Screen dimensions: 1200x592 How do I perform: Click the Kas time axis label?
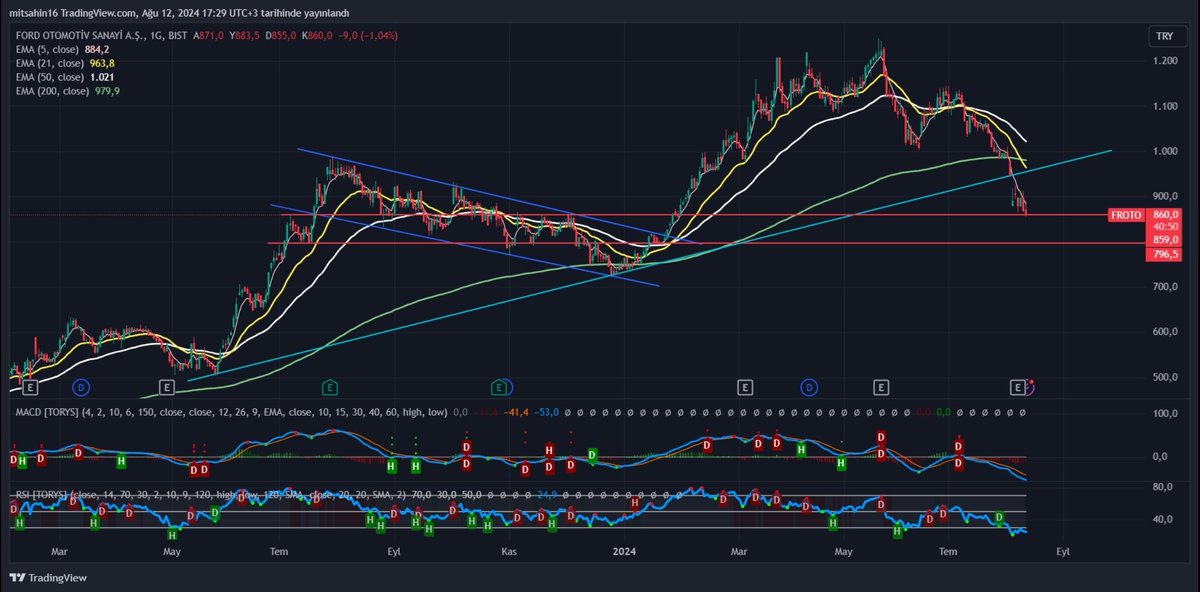pyautogui.click(x=508, y=551)
